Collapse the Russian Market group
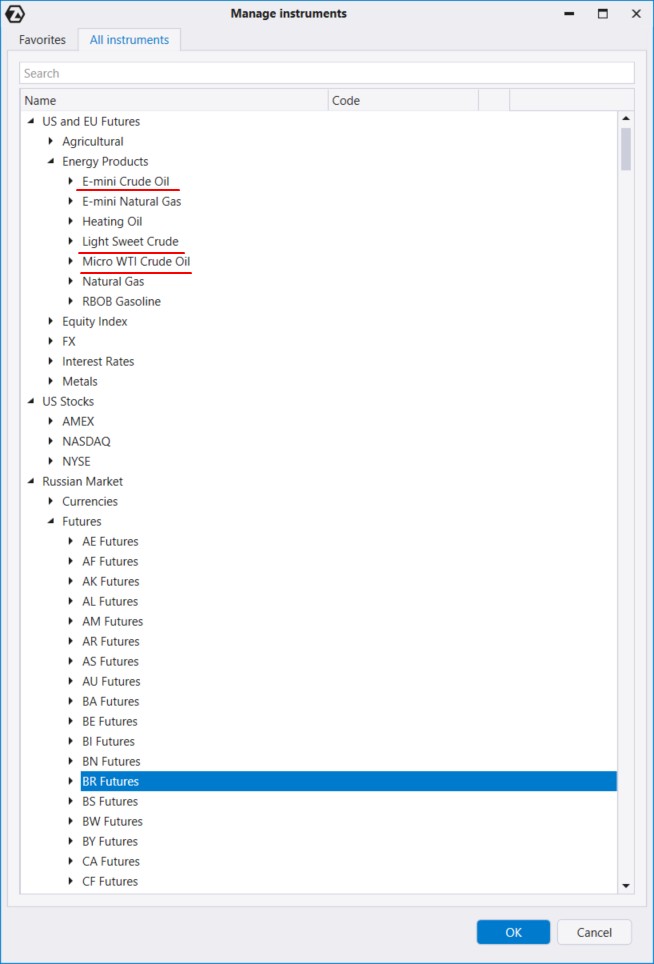This screenshot has height=964, width=654. (x=31, y=482)
